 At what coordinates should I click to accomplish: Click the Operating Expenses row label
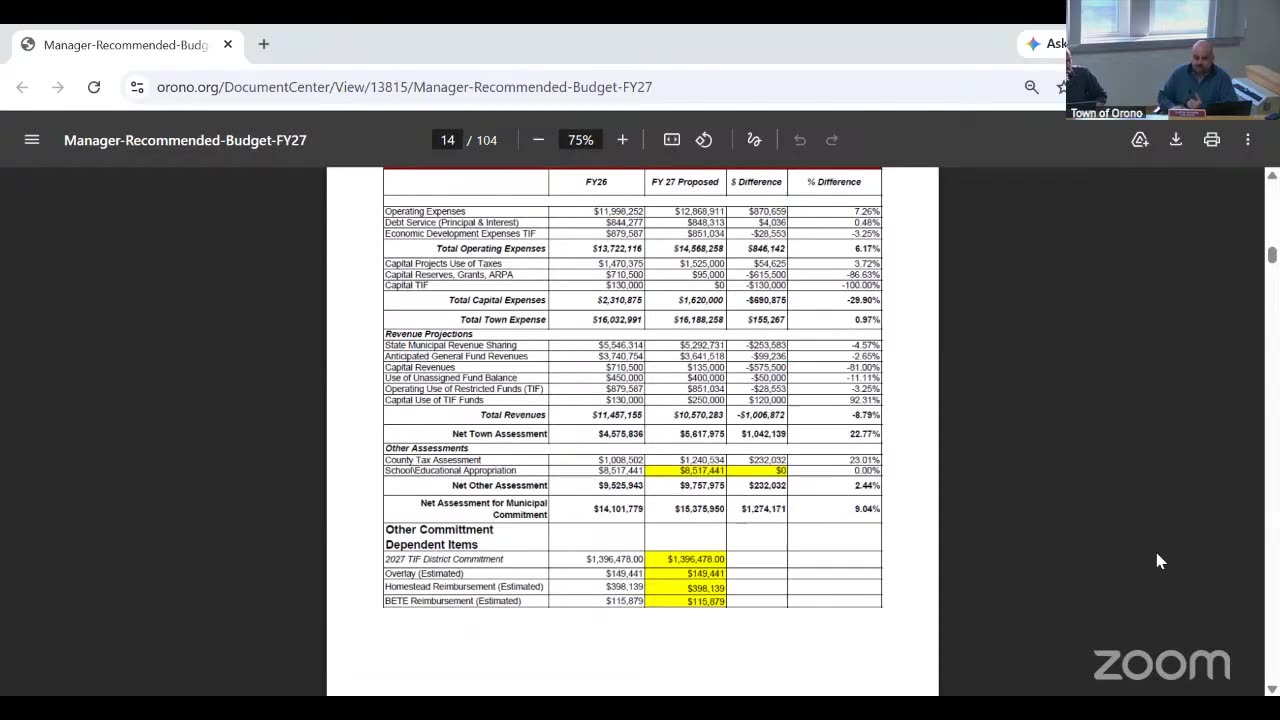(425, 212)
